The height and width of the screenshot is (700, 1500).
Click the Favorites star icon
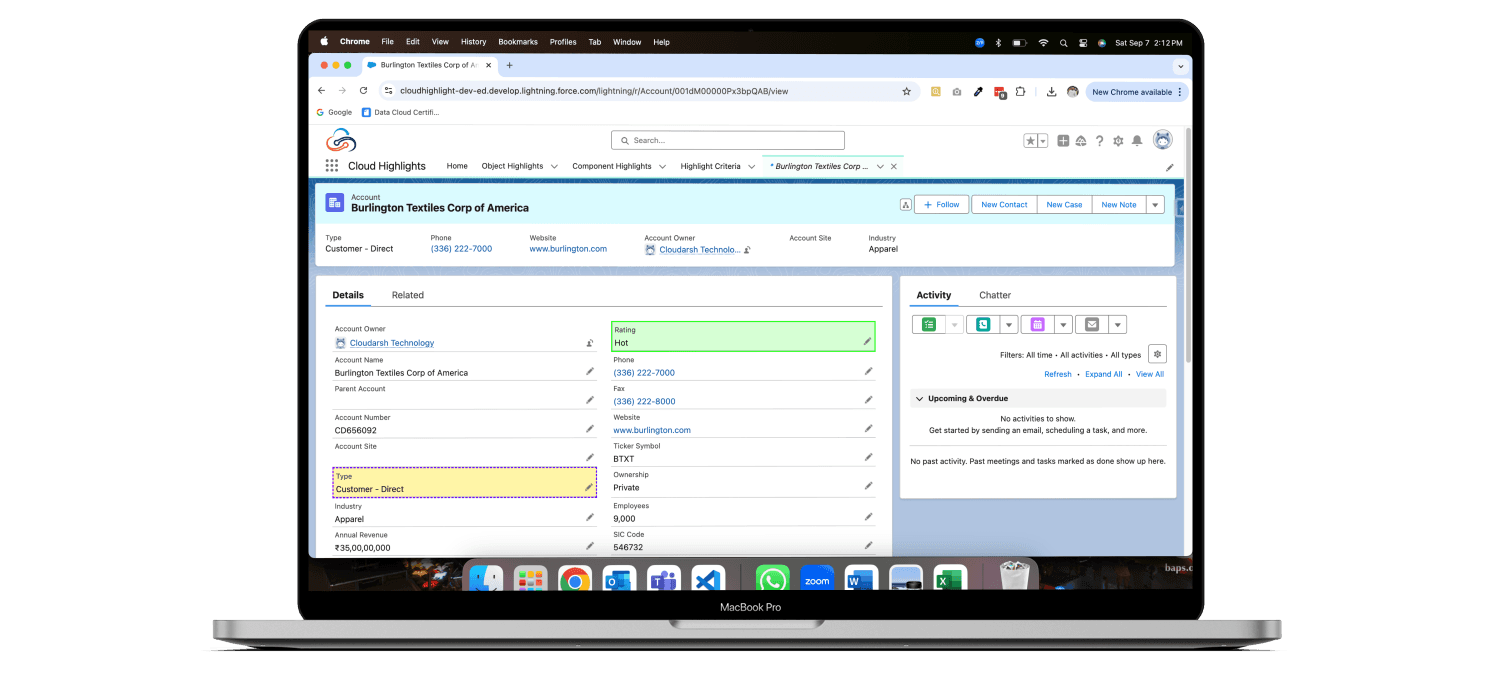pyautogui.click(x=1031, y=141)
